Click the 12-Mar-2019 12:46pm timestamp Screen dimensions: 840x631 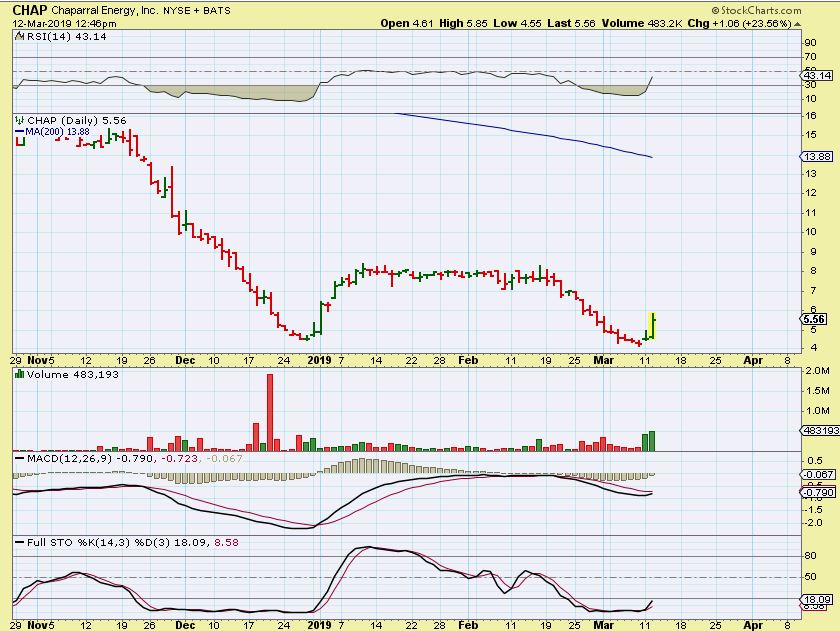(64, 24)
